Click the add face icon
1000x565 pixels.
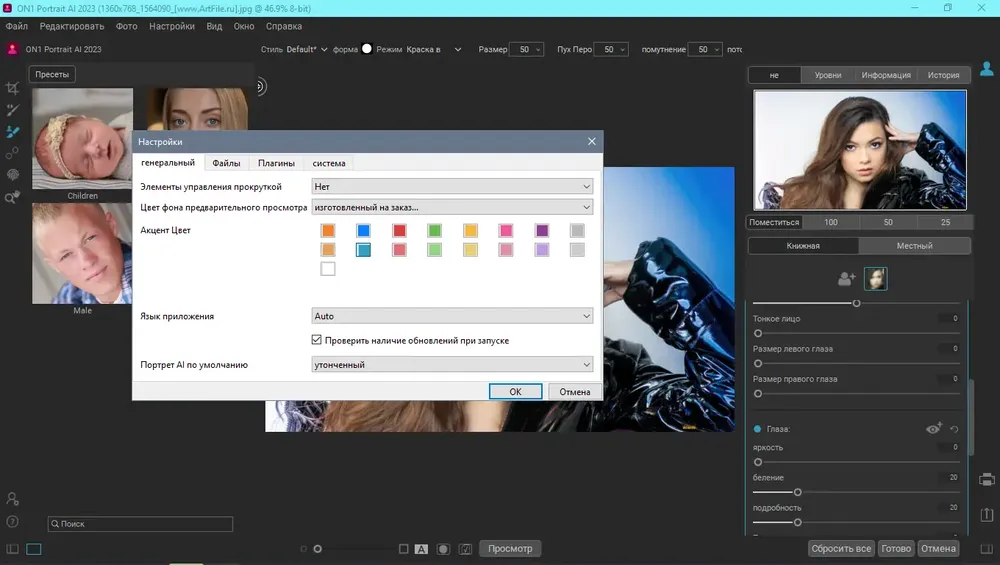pos(846,279)
